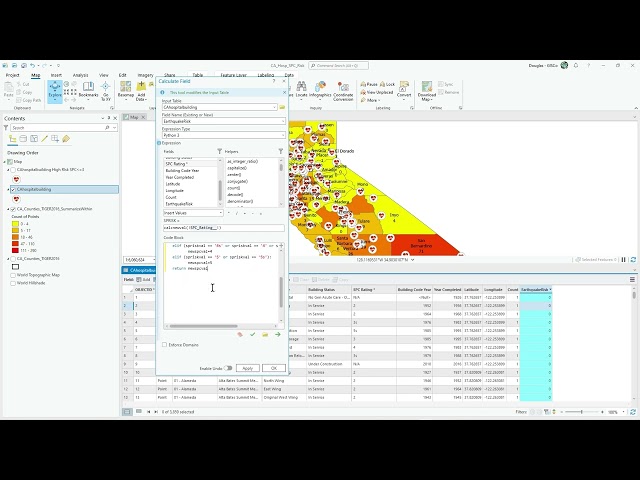The image size is (640, 480).
Task: Toggle CAhospitalbuilding High Risk layer visibility
Action: pos(13,170)
